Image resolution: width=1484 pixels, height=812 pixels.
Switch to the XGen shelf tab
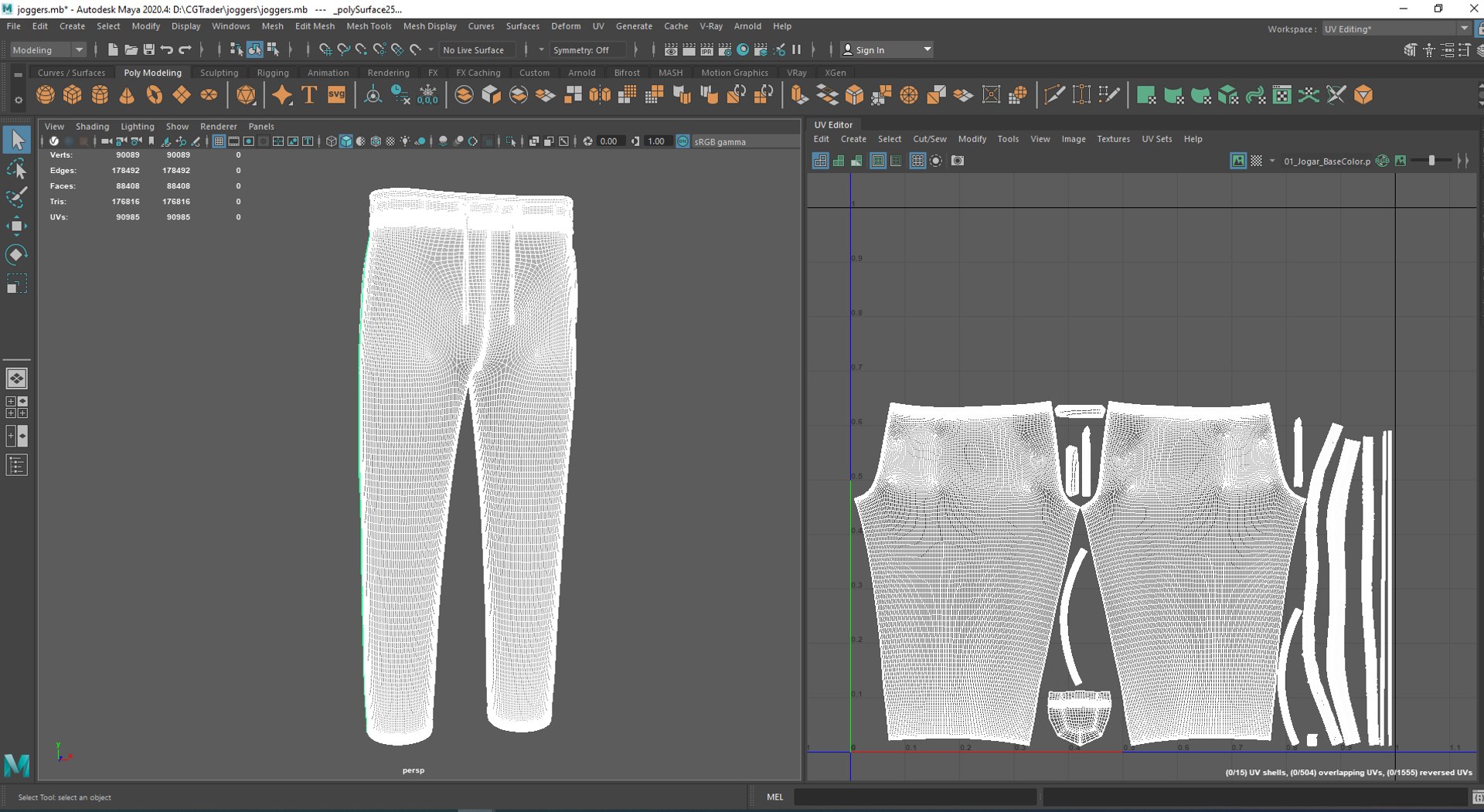coord(835,73)
